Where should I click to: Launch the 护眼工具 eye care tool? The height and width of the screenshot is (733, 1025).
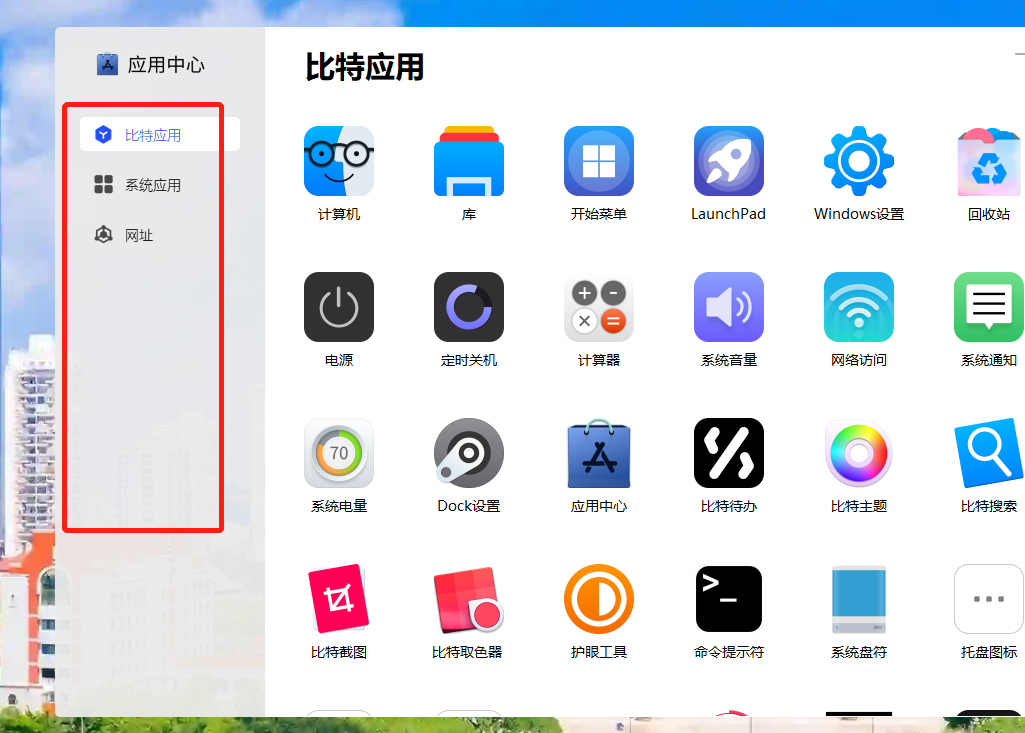(x=599, y=599)
